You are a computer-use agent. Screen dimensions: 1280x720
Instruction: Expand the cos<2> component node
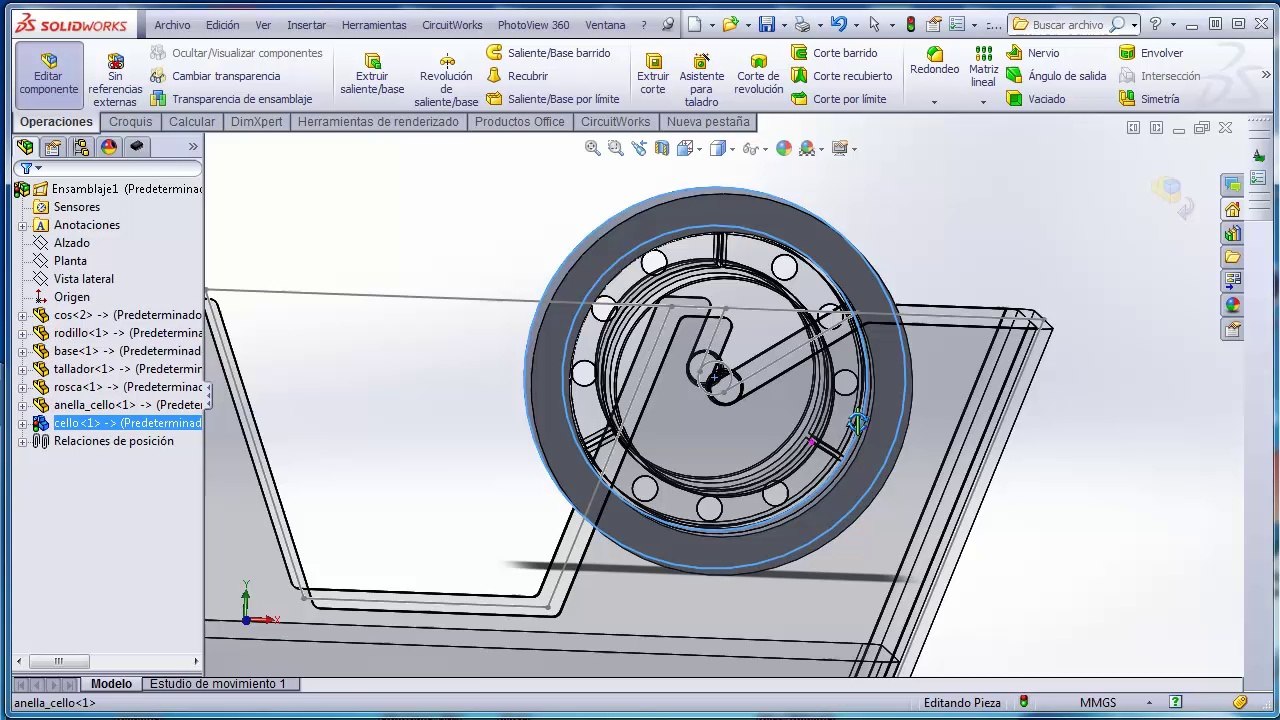point(23,315)
